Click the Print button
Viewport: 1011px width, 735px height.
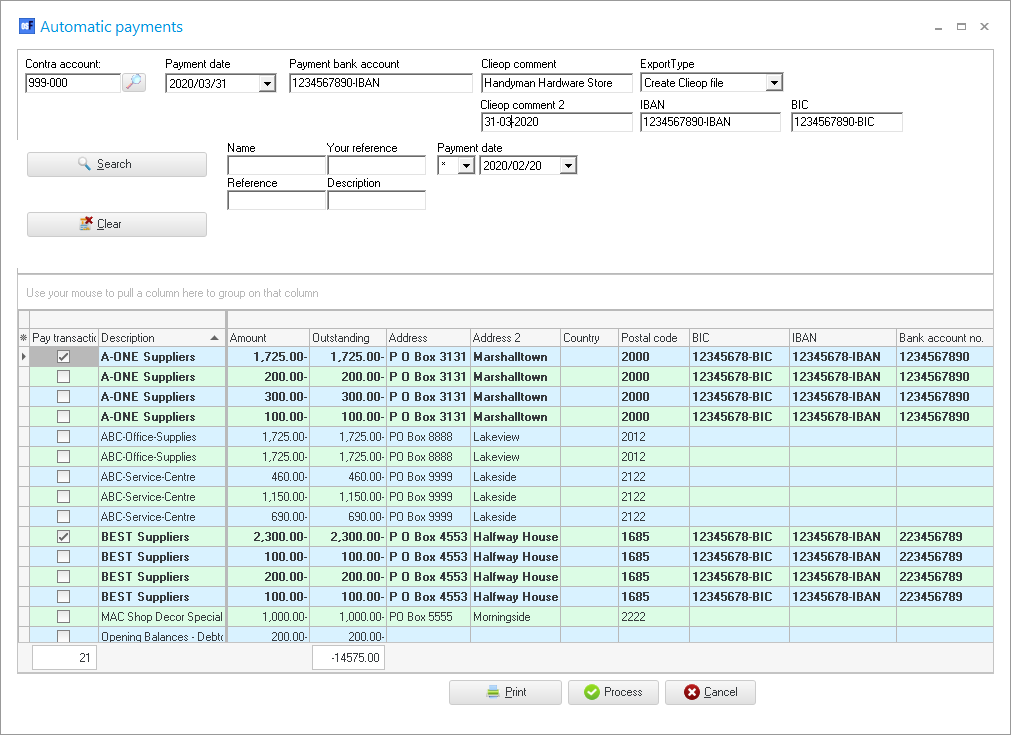(x=505, y=692)
